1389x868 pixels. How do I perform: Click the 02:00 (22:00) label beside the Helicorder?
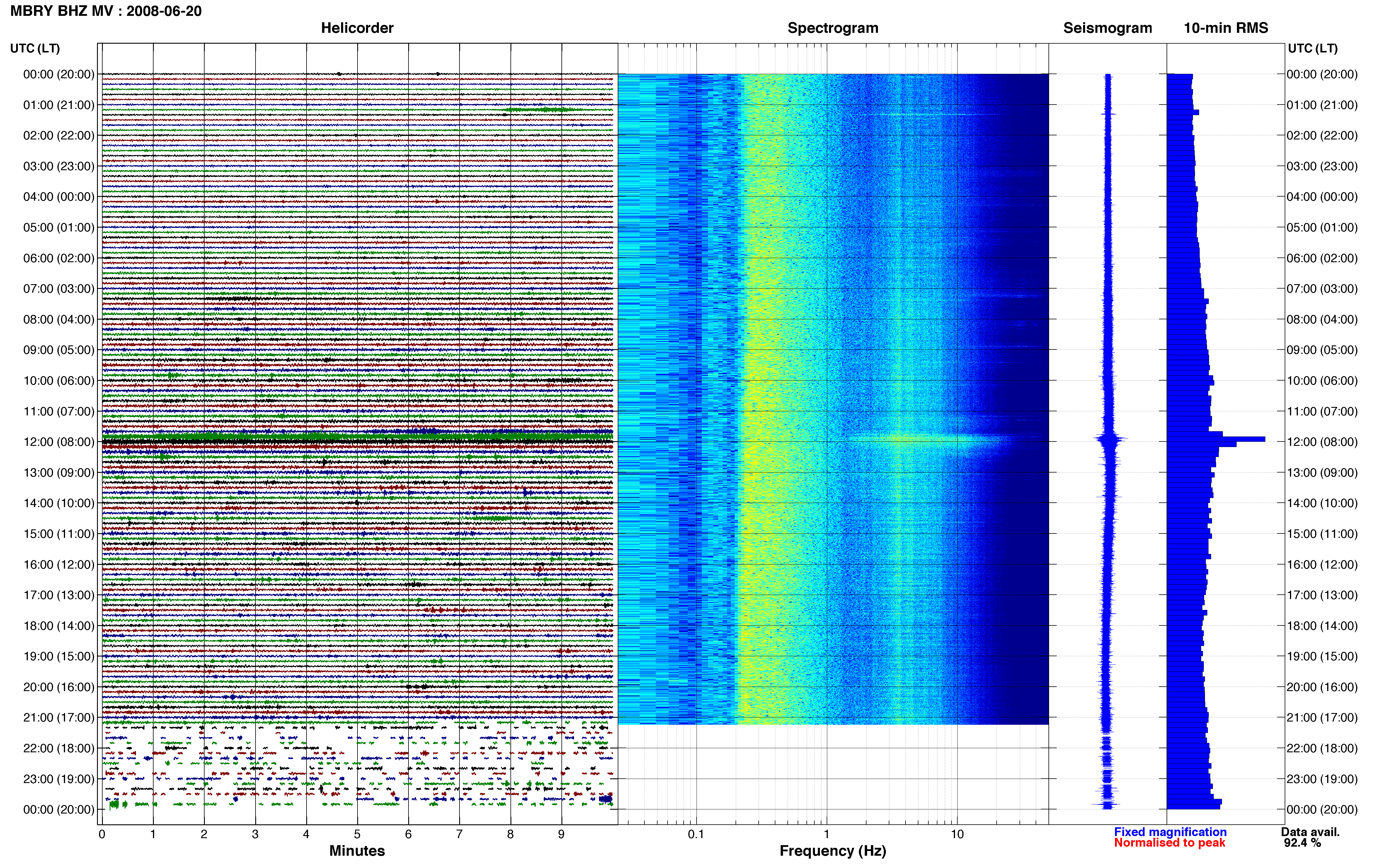pos(59,135)
